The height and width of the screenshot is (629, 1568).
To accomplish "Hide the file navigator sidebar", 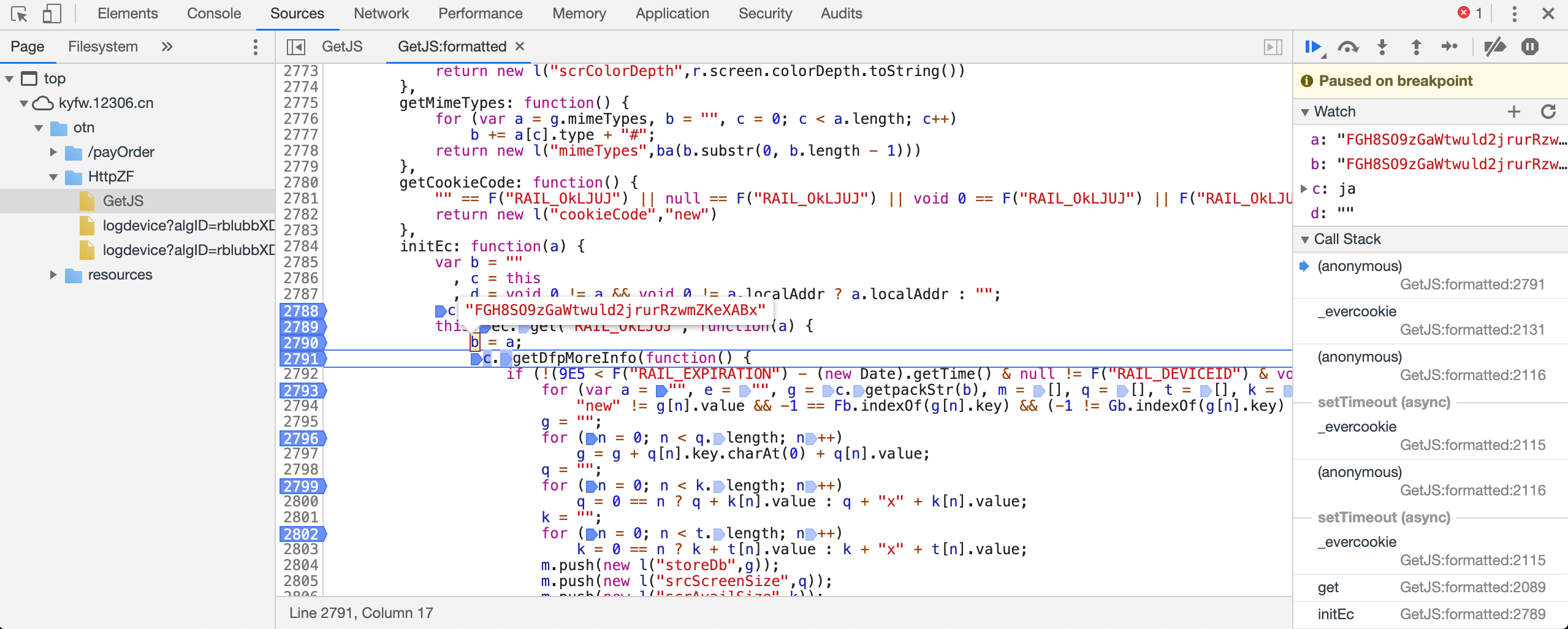I will [296, 47].
